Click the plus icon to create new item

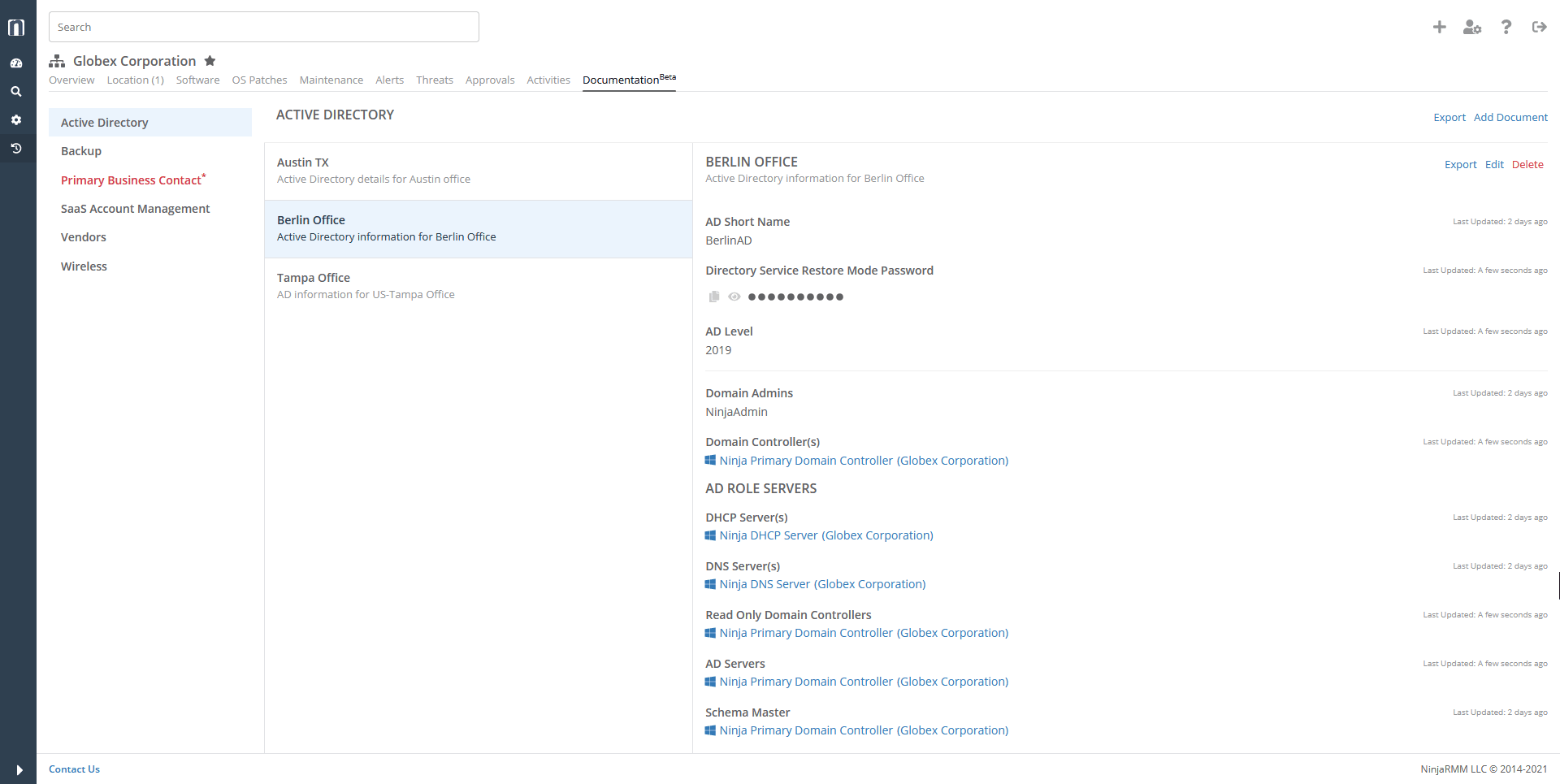coord(1439,27)
